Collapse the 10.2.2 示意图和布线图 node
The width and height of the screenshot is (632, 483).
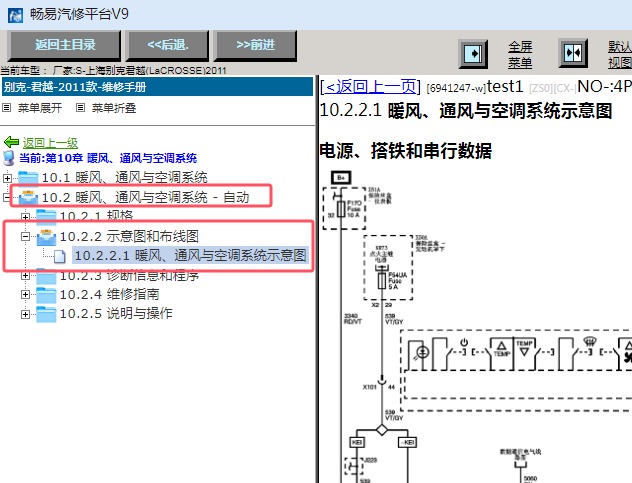(x=25, y=237)
